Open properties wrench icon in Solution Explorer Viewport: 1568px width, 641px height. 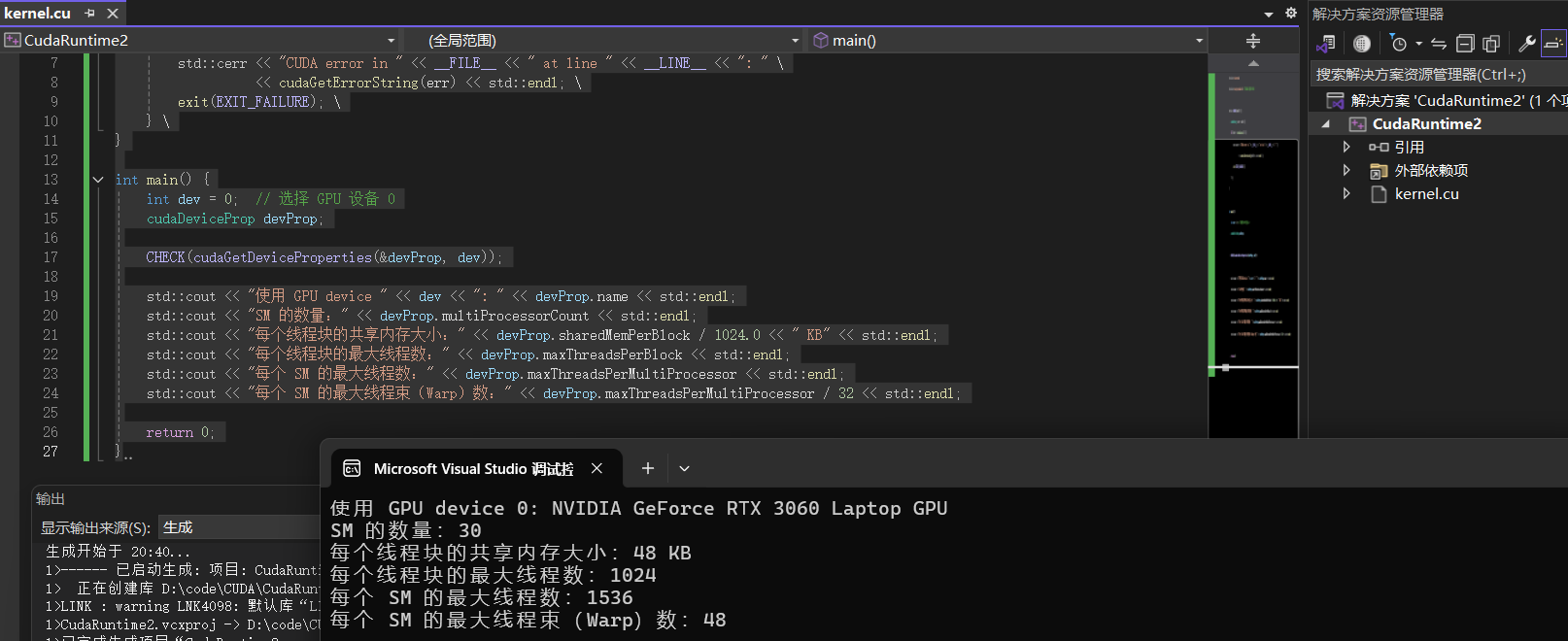(1526, 44)
